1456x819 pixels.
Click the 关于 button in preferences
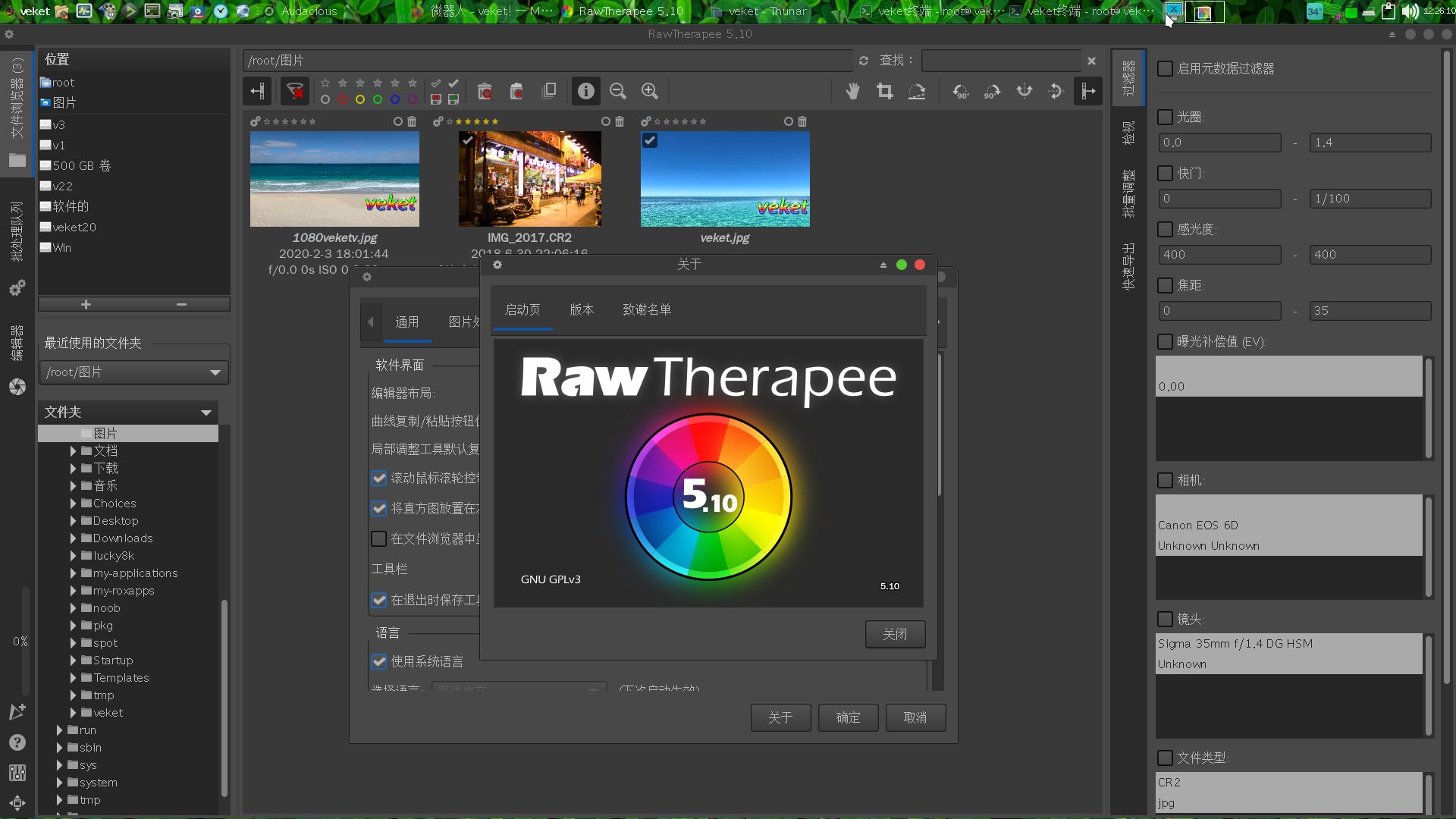pyautogui.click(x=780, y=717)
